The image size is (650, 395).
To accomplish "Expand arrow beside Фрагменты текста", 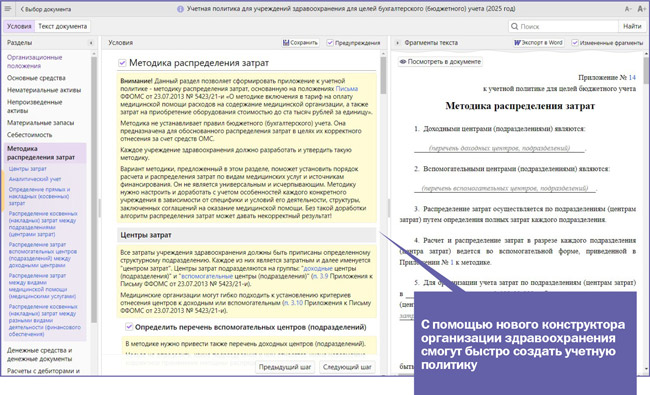I will [x=397, y=43].
